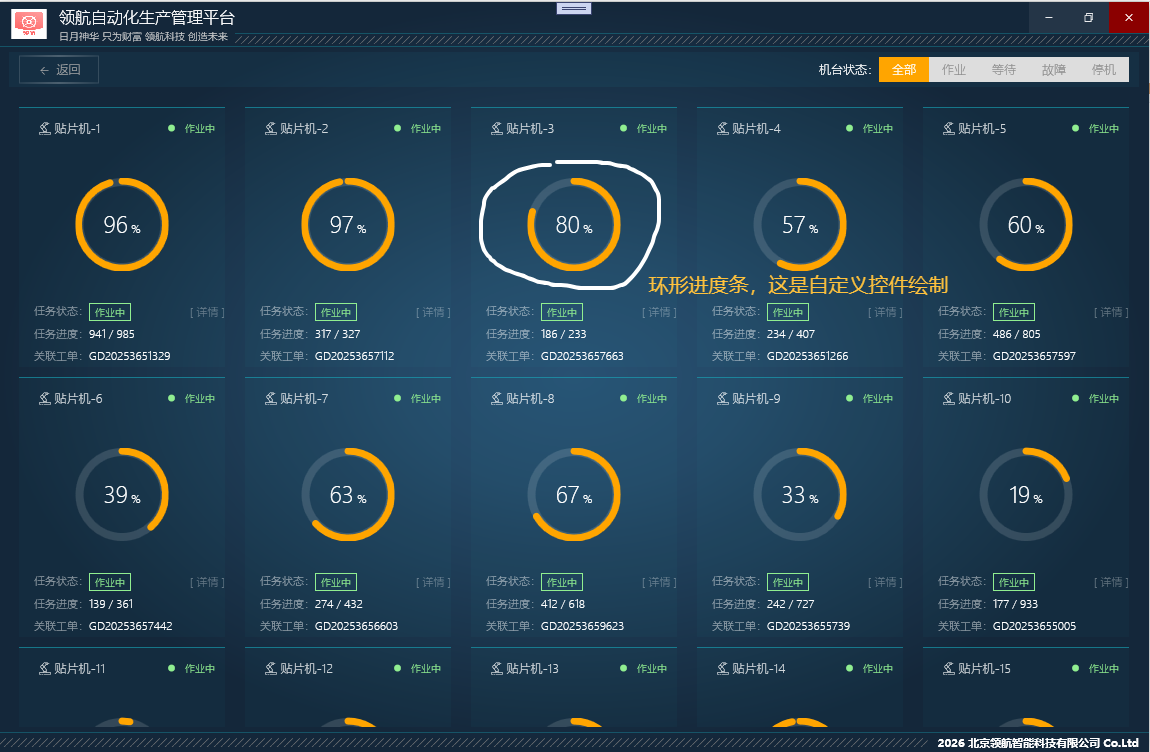Click the 贴片机-11 machine icon
The height and width of the screenshot is (752, 1150).
tap(45, 668)
